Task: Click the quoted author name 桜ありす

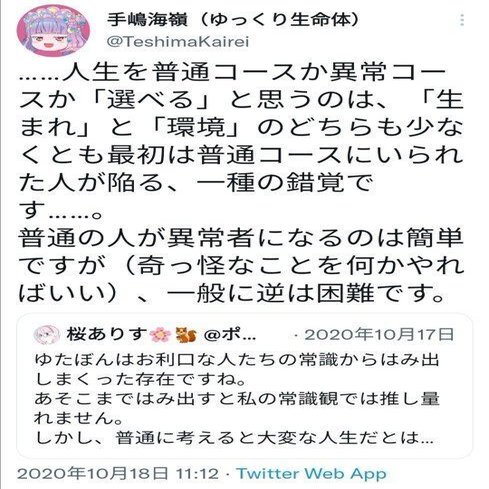Action: (x=107, y=334)
